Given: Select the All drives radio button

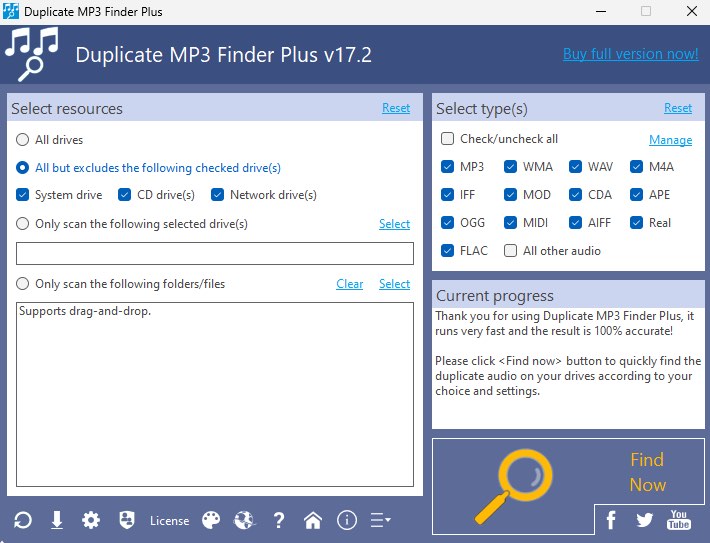Looking at the screenshot, I should pos(22,139).
